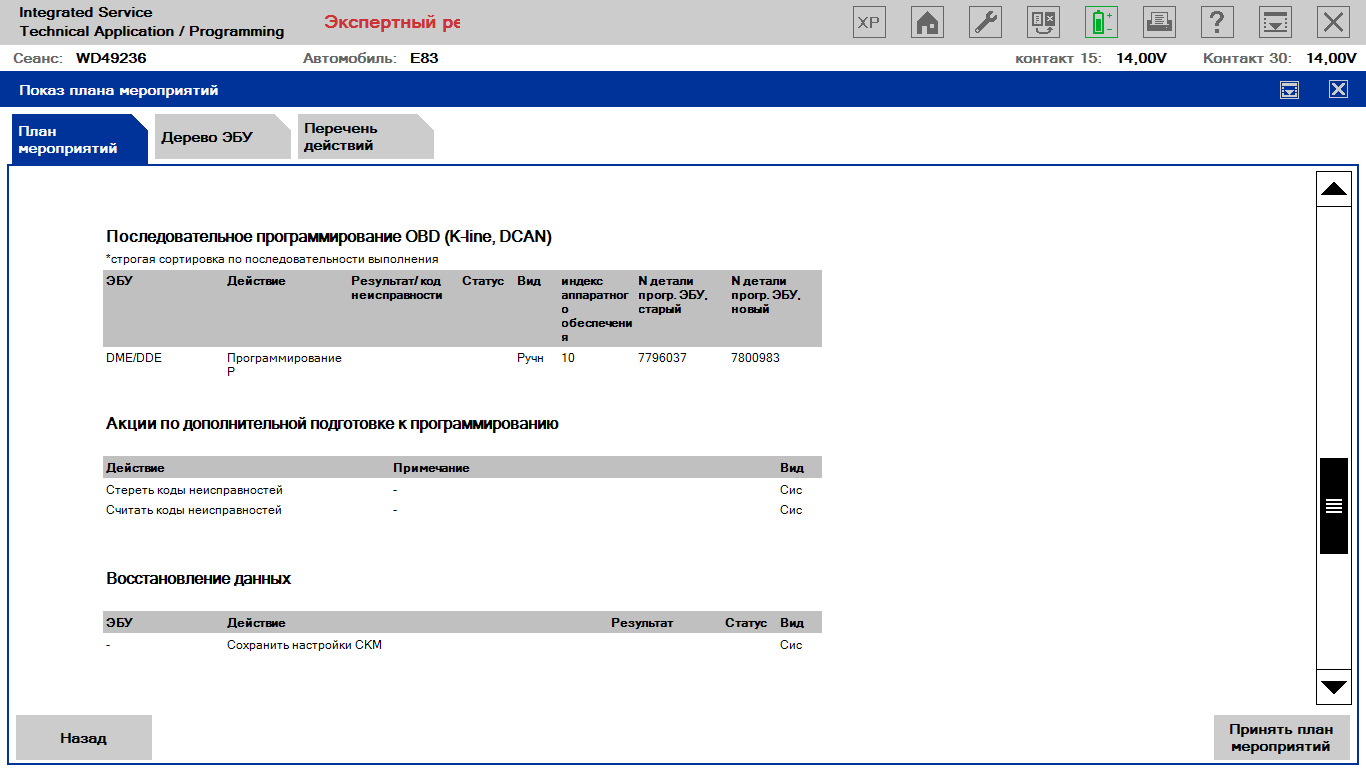1366x768 pixels.
Task: Check the battery status icon
Action: tap(1102, 22)
